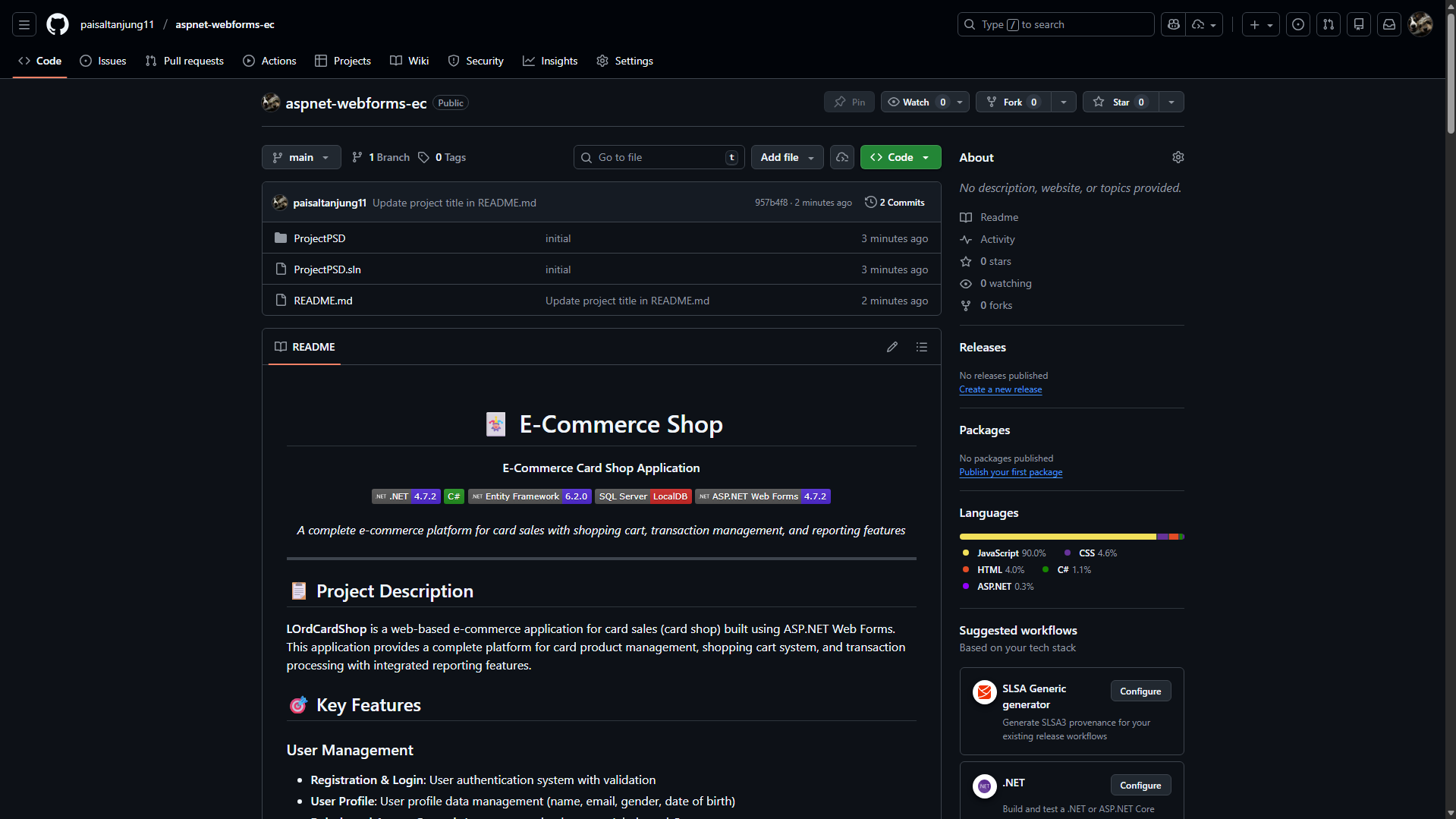Expand the green Code dropdown

click(901, 157)
